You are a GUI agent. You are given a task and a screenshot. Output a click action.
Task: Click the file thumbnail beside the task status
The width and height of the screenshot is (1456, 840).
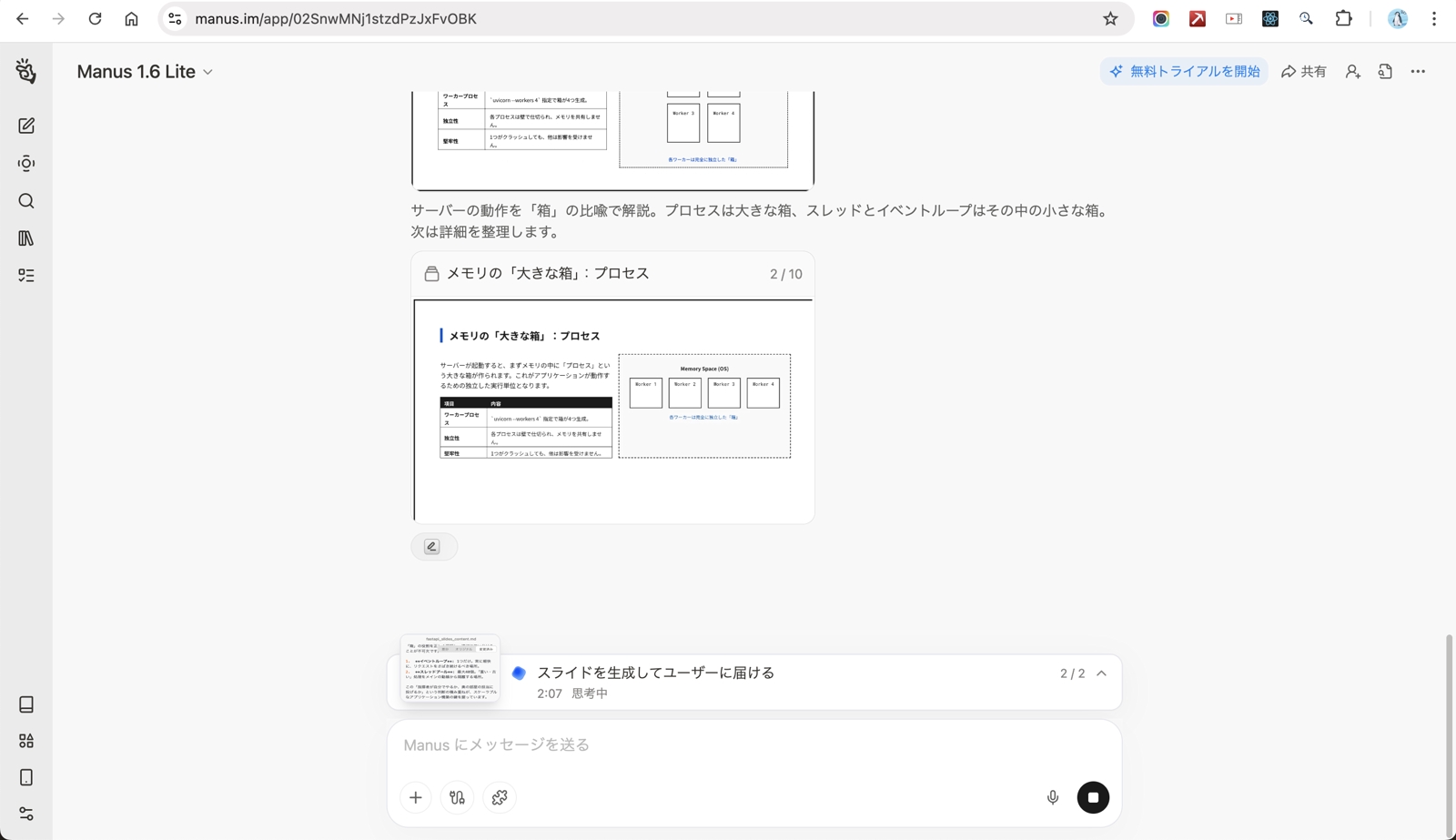pos(448,669)
